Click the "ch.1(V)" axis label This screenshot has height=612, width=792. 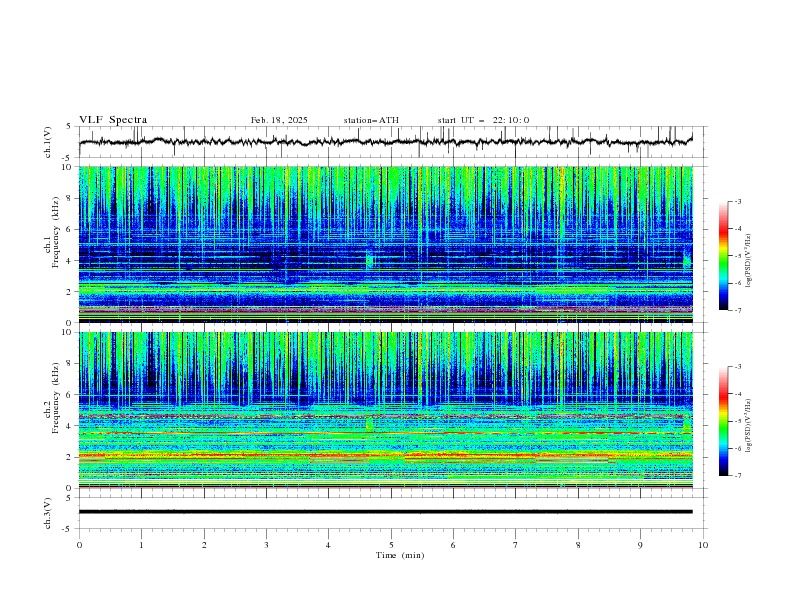(48, 142)
